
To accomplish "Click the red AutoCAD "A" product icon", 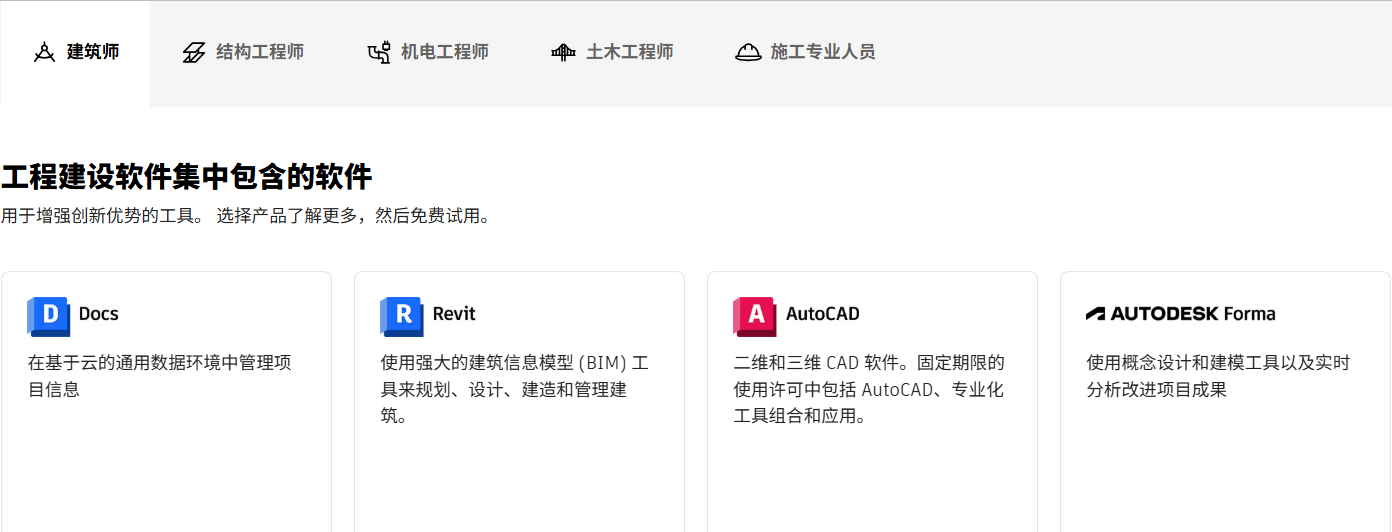I will pos(754,315).
